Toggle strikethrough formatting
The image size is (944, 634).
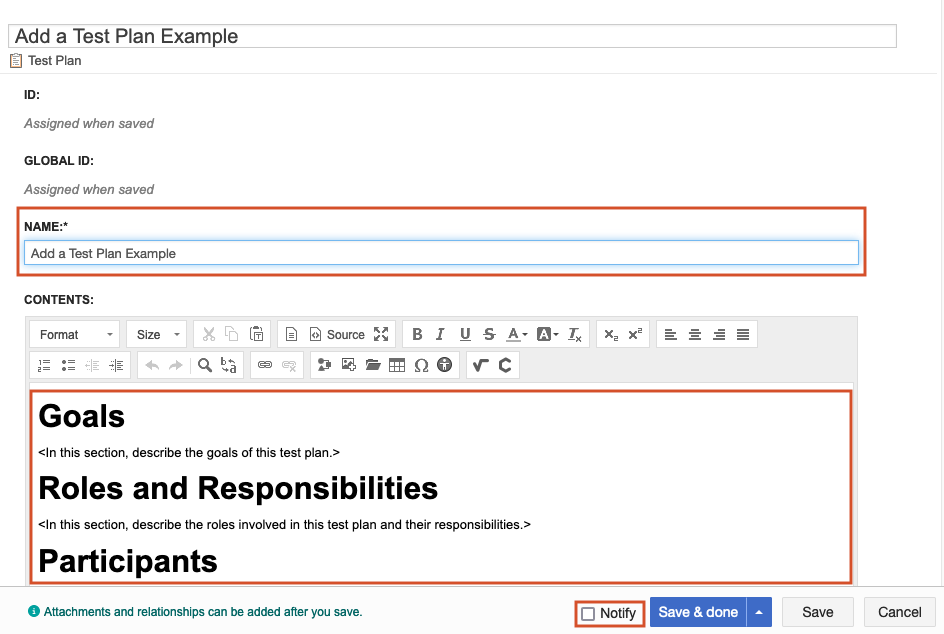[x=489, y=334]
